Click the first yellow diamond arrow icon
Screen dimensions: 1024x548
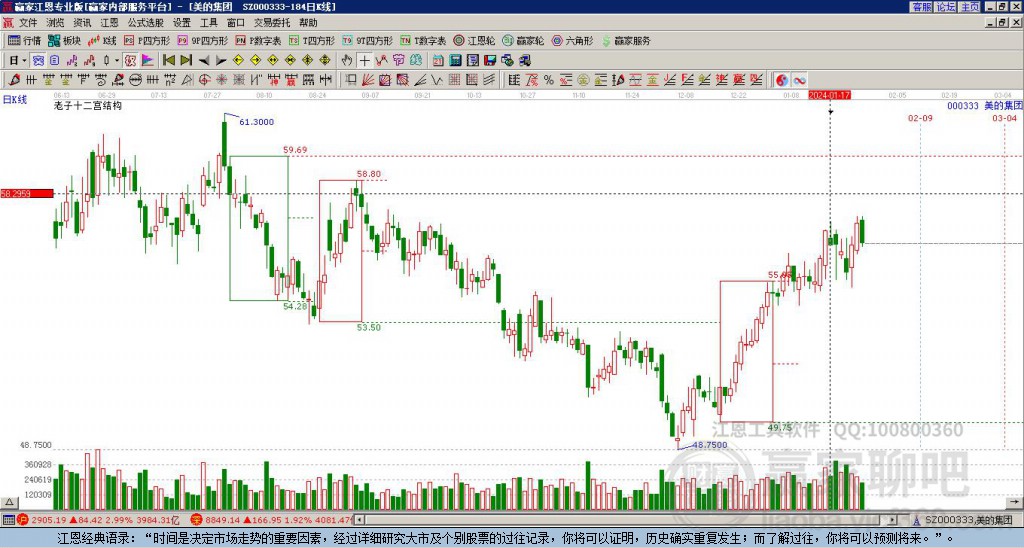[x=238, y=60]
